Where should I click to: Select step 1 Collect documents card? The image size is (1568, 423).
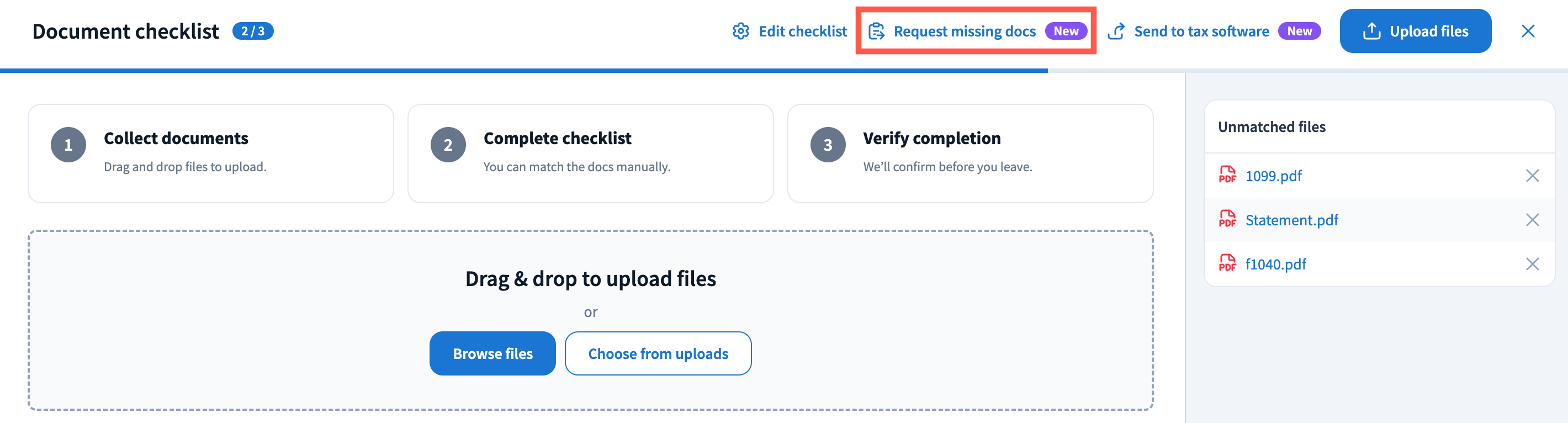pyautogui.click(x=210, y=154)
